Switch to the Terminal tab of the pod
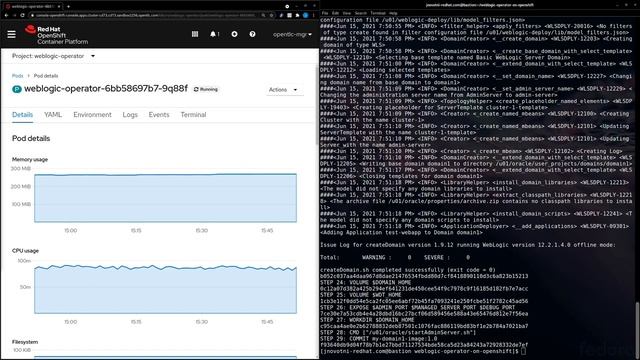 coord(193,115)
